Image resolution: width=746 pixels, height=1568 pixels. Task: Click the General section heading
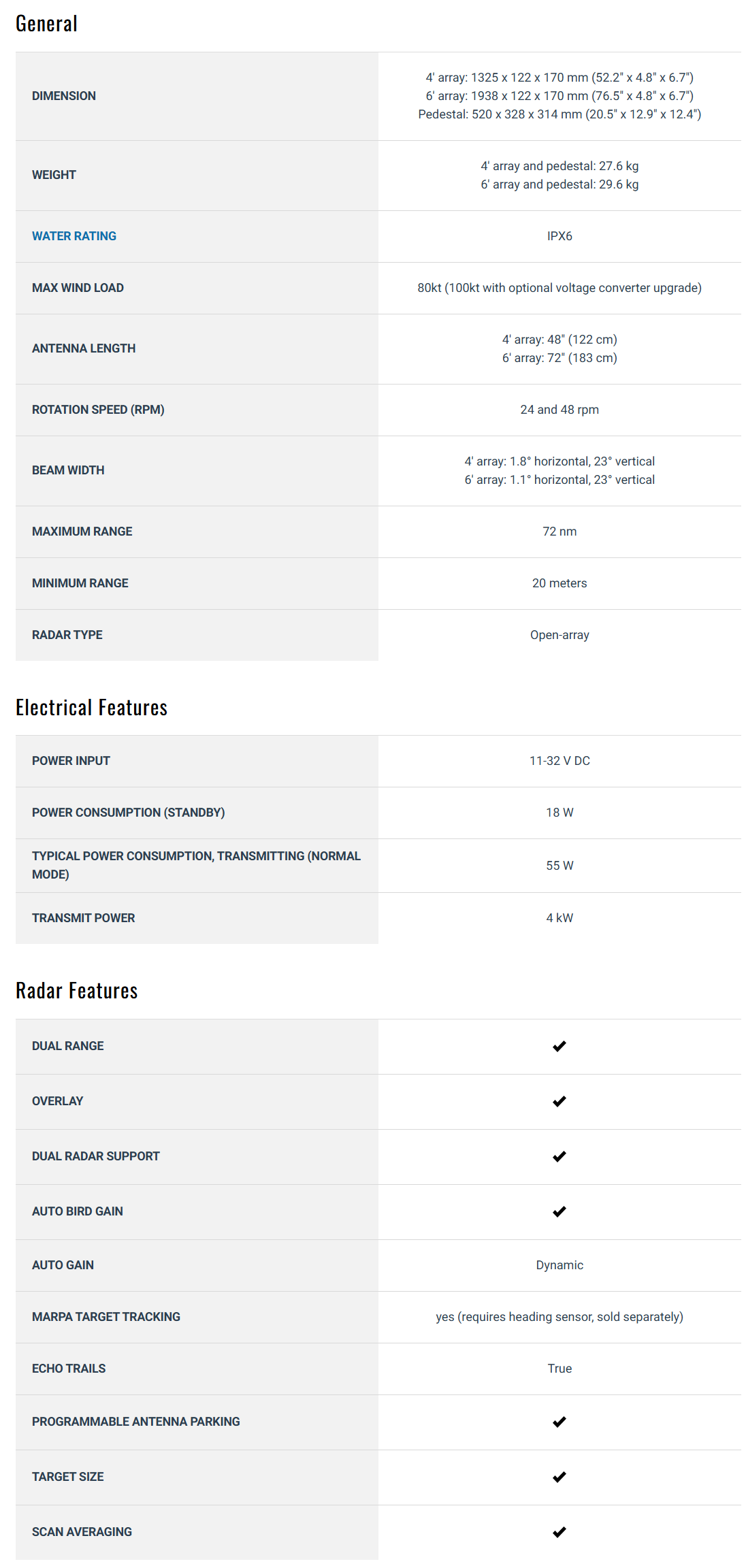coord(46,24)
